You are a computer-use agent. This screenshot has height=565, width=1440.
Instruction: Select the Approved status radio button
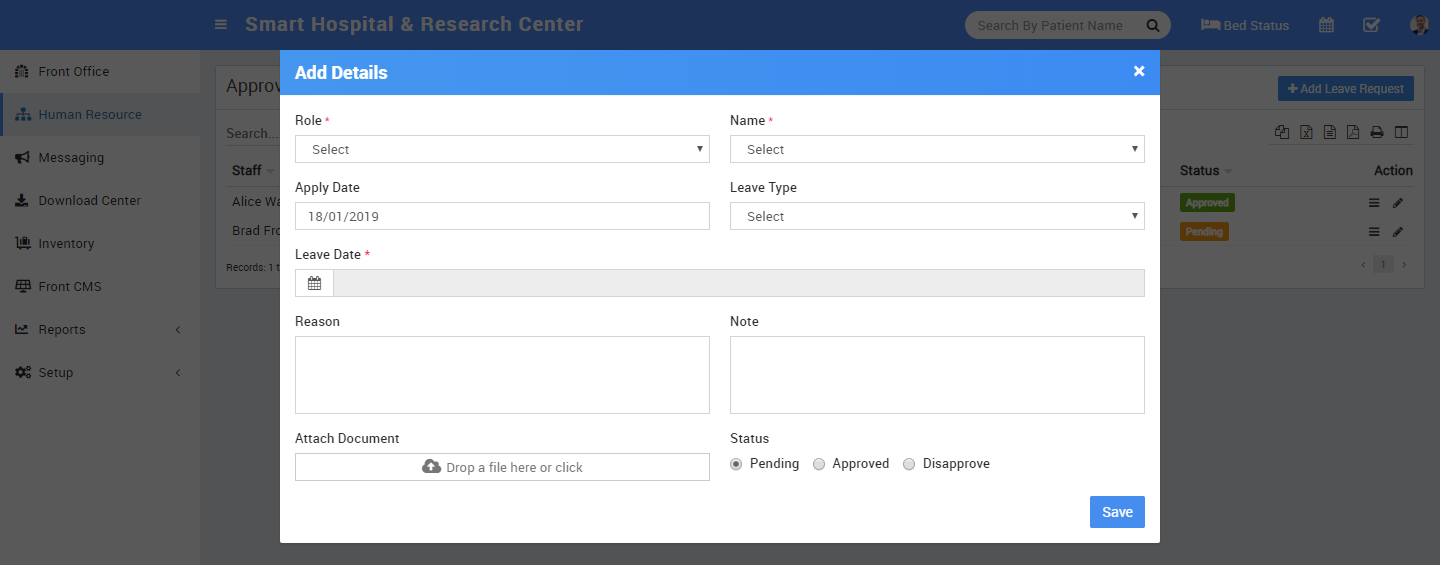coord(819,464)
